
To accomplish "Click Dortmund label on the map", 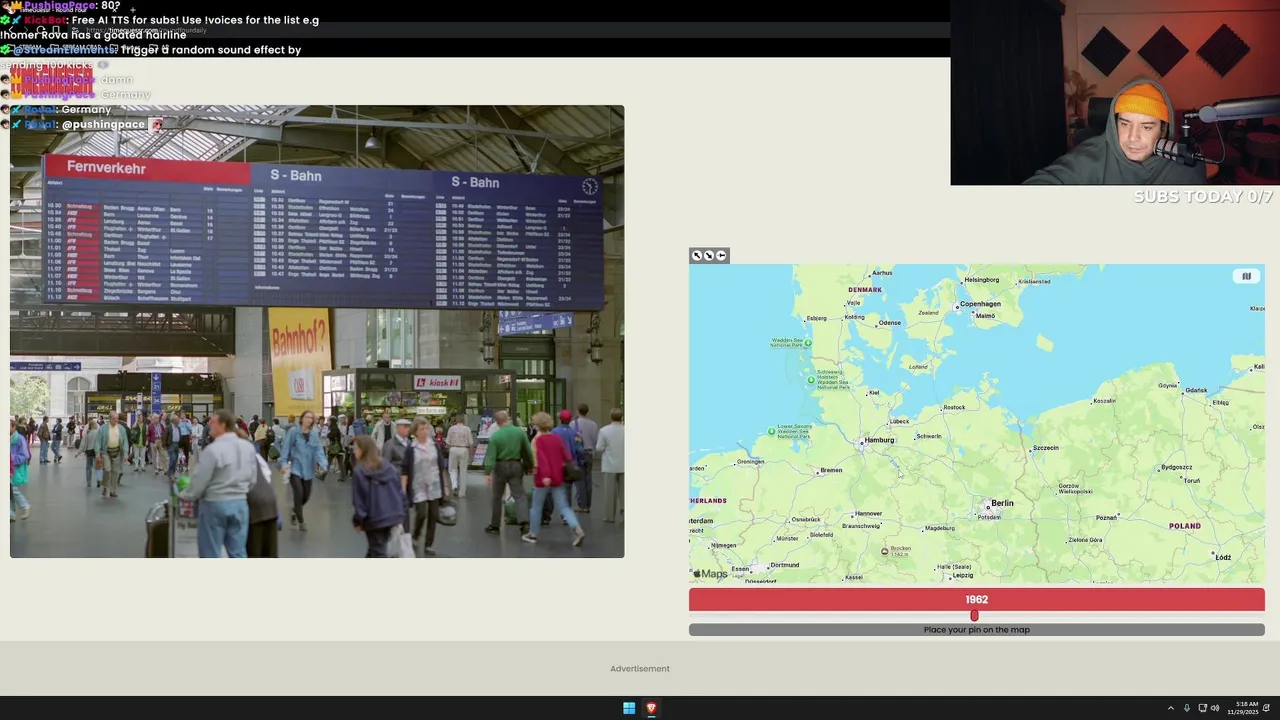I will [784, 565].
